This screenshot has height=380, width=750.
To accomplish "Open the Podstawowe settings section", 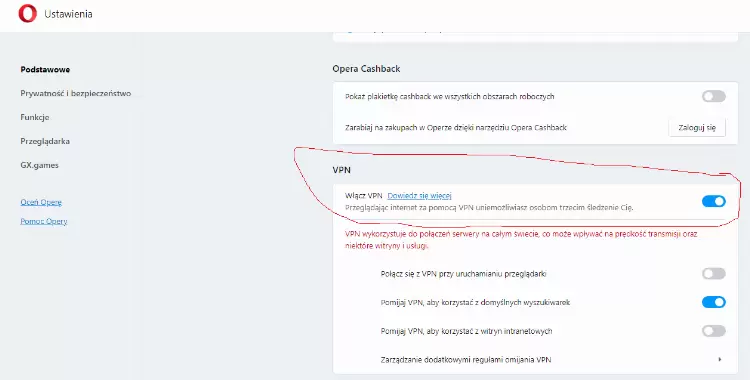I will click(45, 69).
